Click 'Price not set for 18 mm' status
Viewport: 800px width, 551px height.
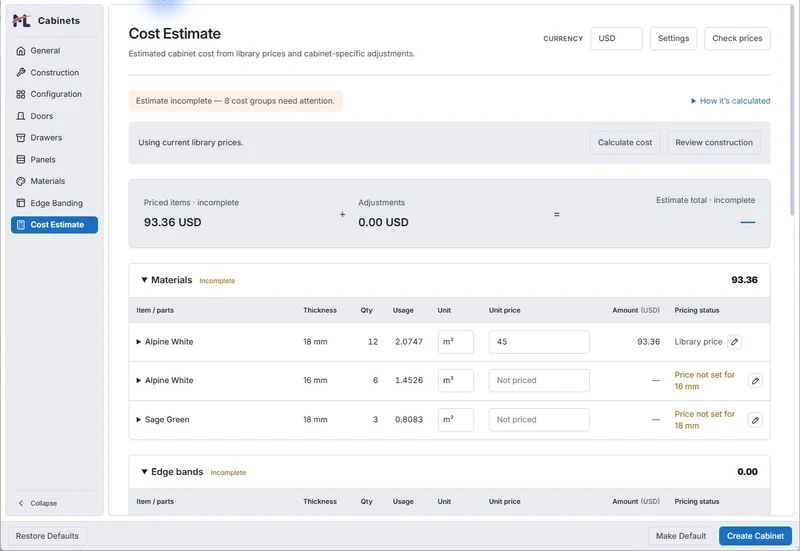point(705,420)
